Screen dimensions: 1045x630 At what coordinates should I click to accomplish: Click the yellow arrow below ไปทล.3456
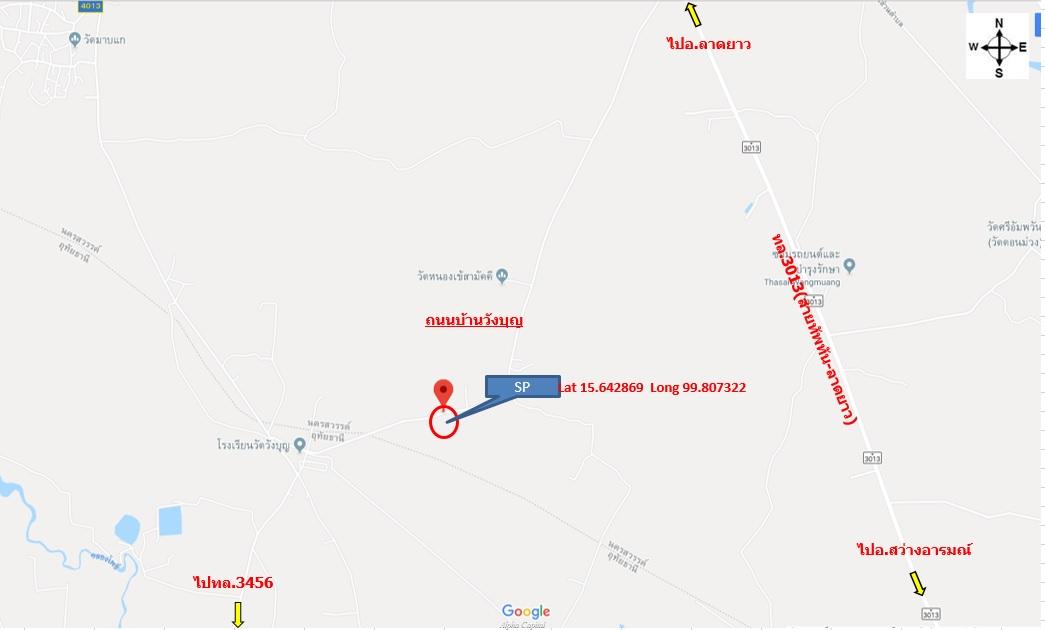pyautogui.click(x=237, y=614)
